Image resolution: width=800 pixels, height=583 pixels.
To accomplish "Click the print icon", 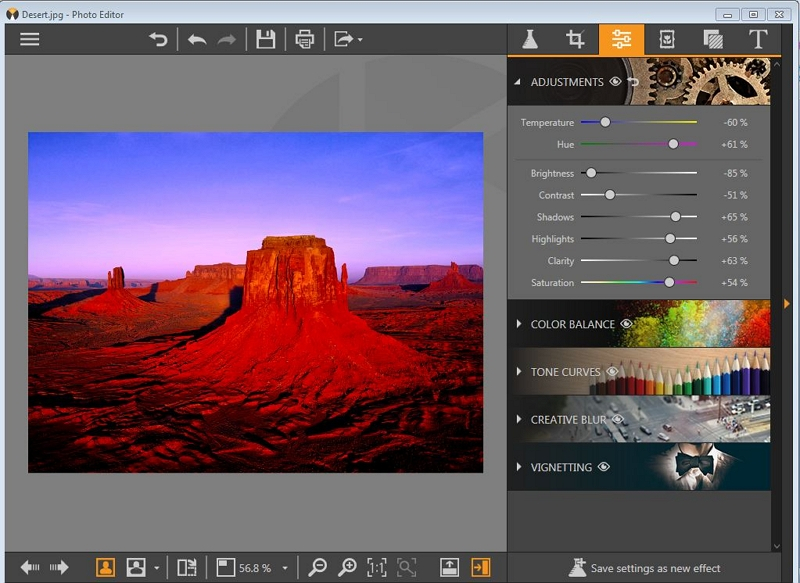I will (x=305, y=39).
